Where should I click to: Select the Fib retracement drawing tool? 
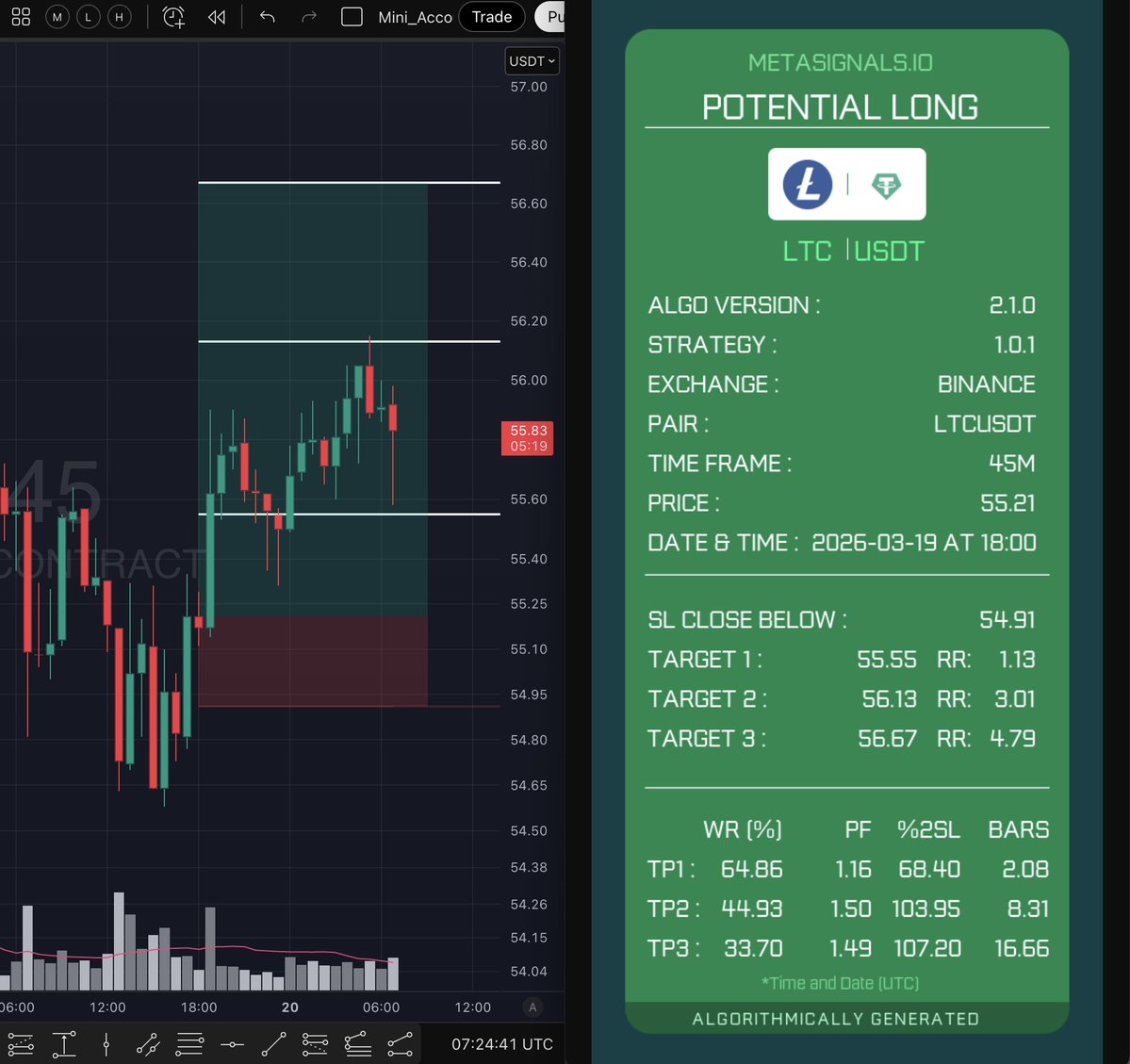click(x=21, y=1044)
